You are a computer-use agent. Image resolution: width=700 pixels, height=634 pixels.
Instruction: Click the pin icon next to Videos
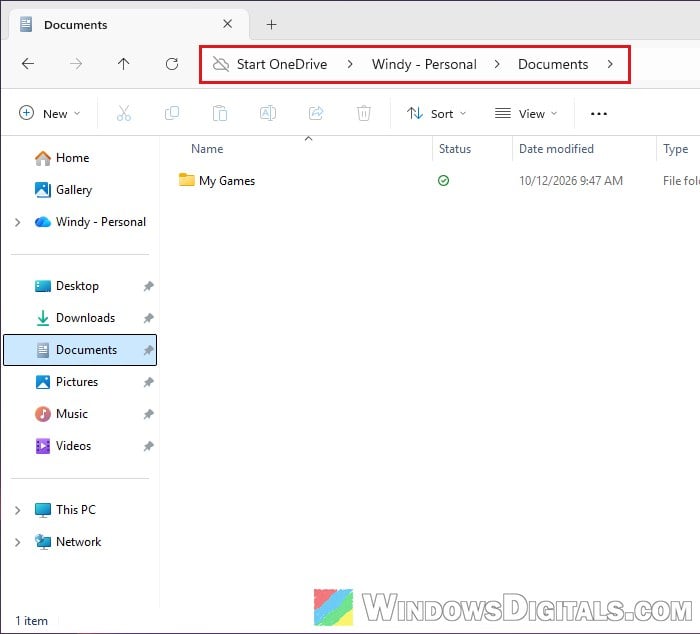pos(148,446)
